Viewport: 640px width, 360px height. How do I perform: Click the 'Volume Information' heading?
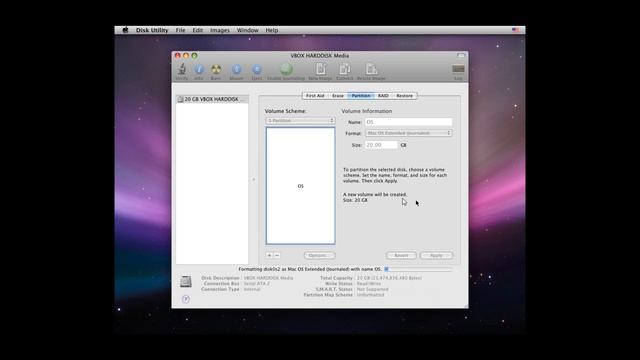[367, 111]
